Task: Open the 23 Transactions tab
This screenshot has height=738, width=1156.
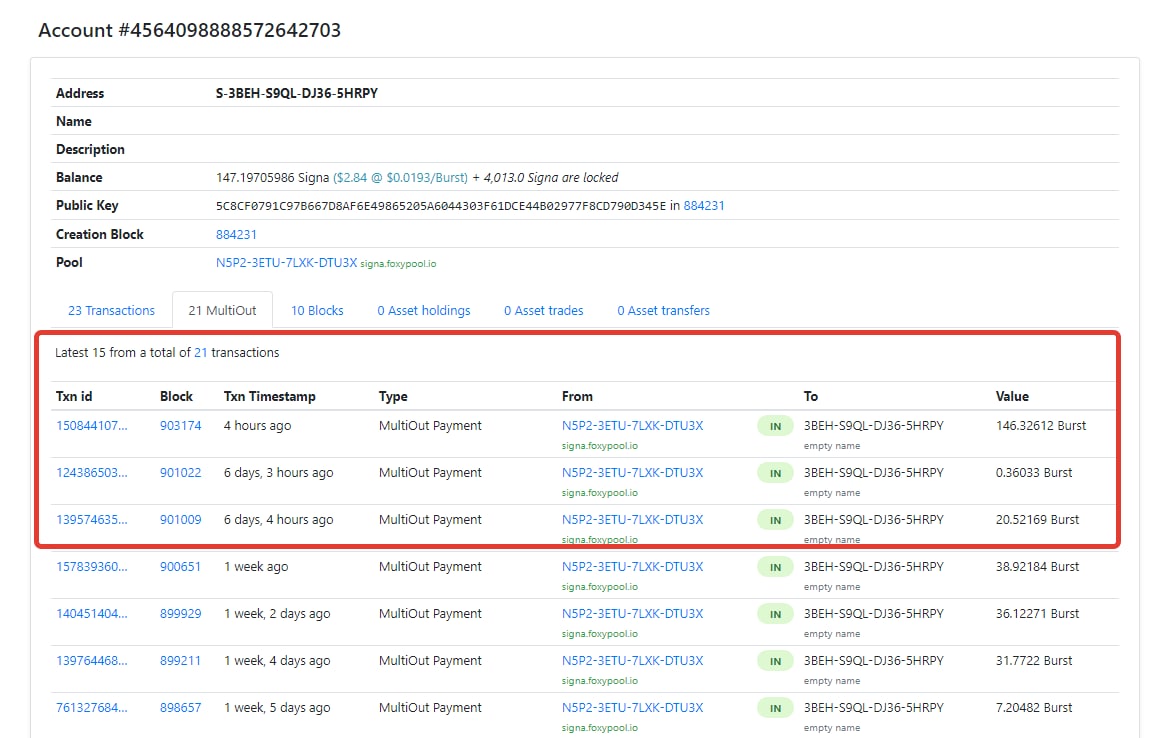Action: 111,310
